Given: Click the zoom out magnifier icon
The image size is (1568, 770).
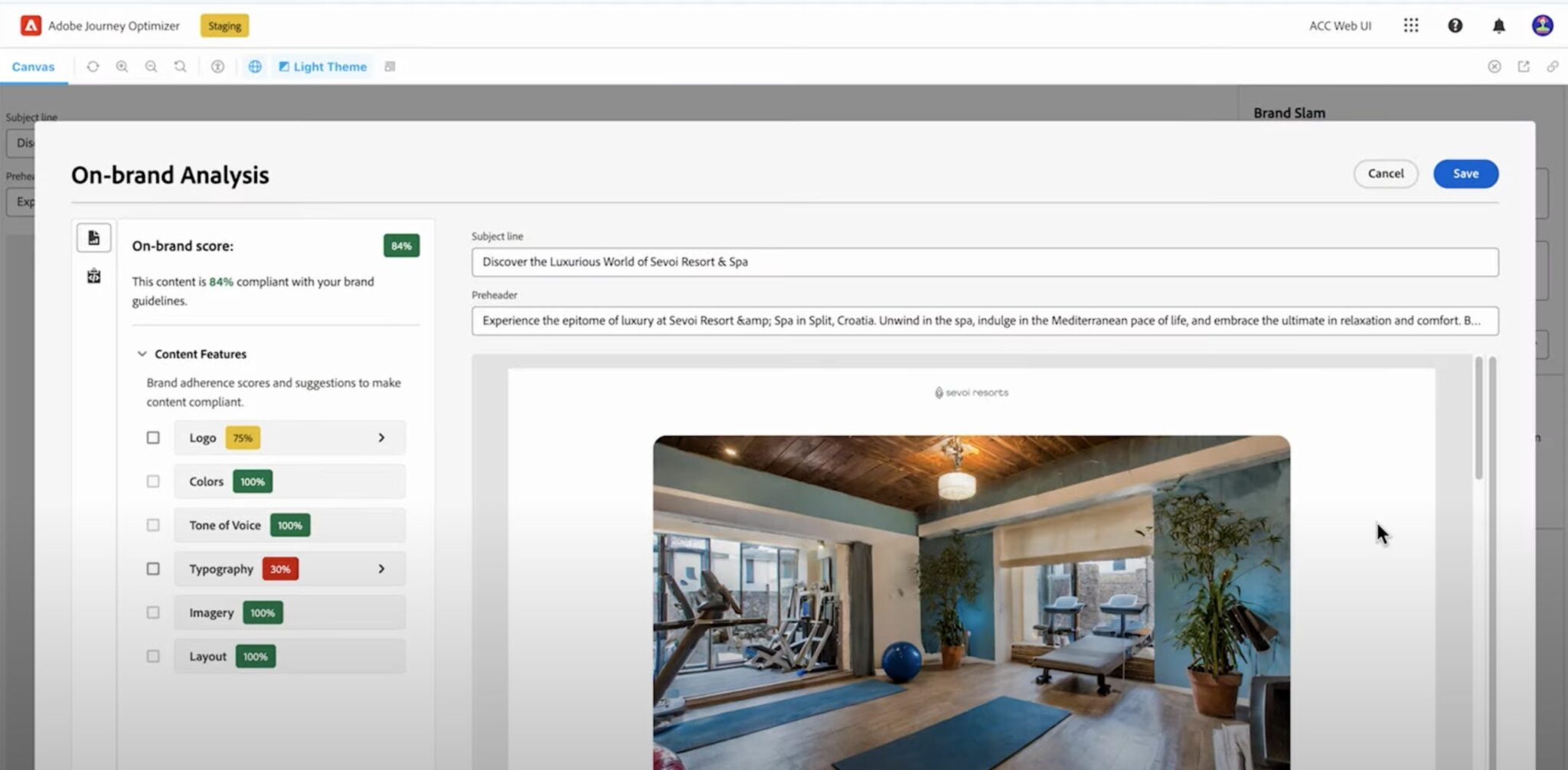Looking at the screenshot, I should tap(151, 67).
